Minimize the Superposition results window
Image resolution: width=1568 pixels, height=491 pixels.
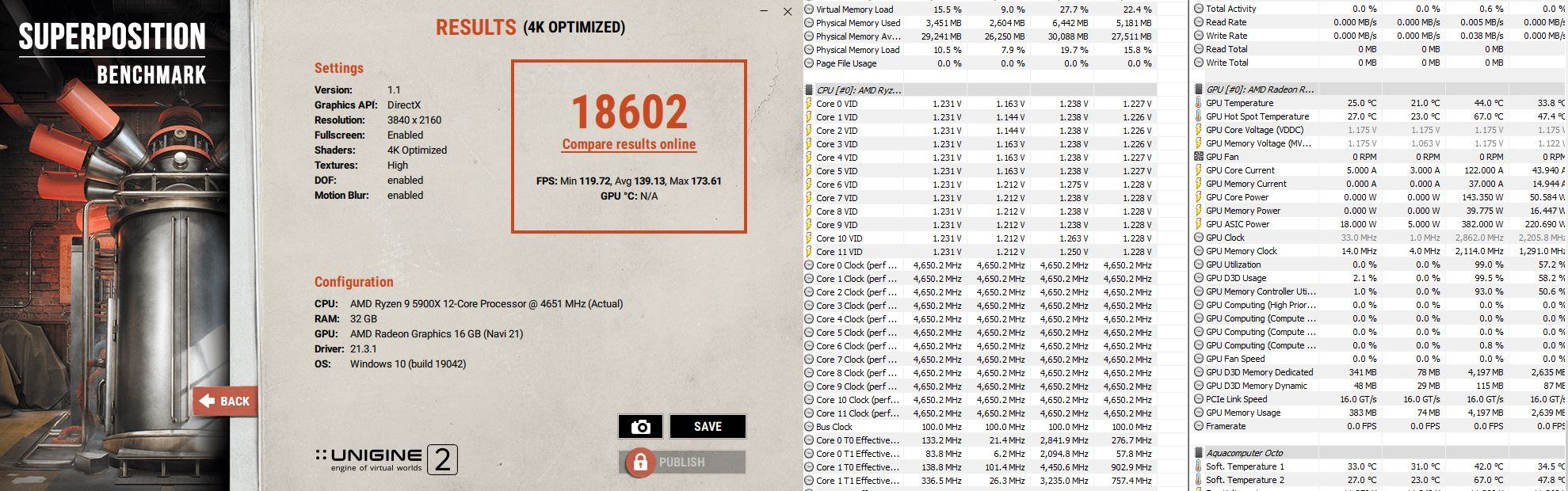(763, 12)
